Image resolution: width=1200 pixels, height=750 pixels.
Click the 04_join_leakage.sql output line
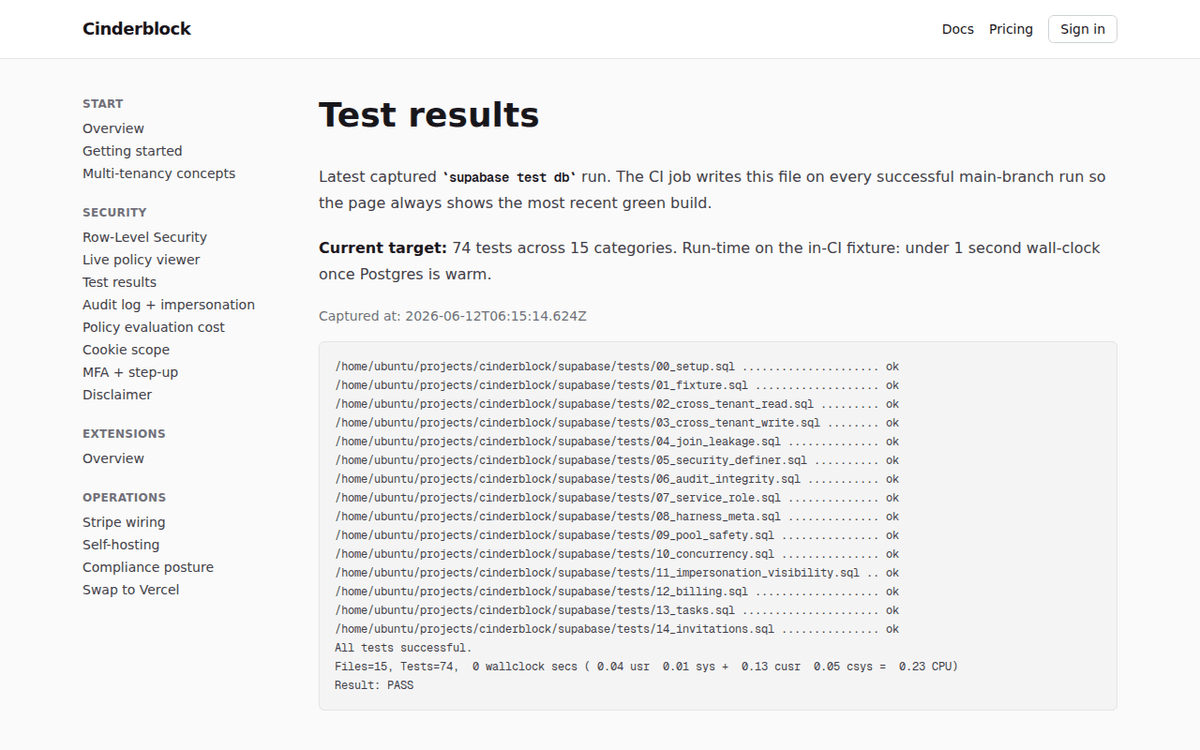click(x=617, y=442)
